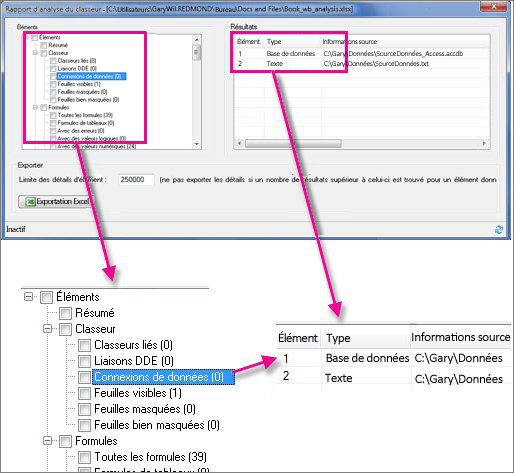Click the results pane horizontal scrollbar thumb

[293, 143]
